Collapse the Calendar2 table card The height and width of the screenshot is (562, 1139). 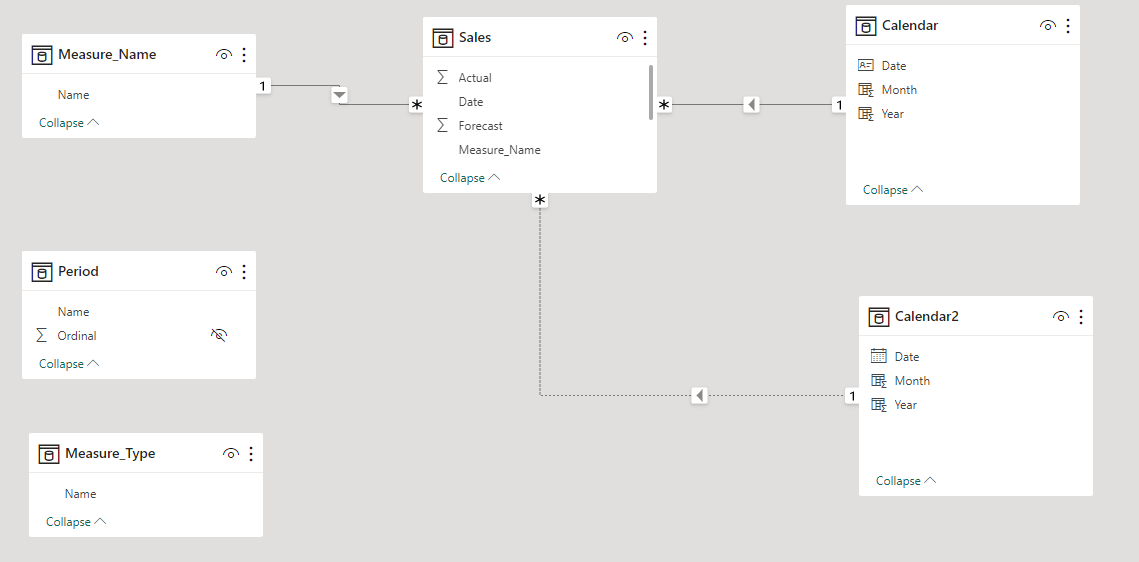pos(906,481)
